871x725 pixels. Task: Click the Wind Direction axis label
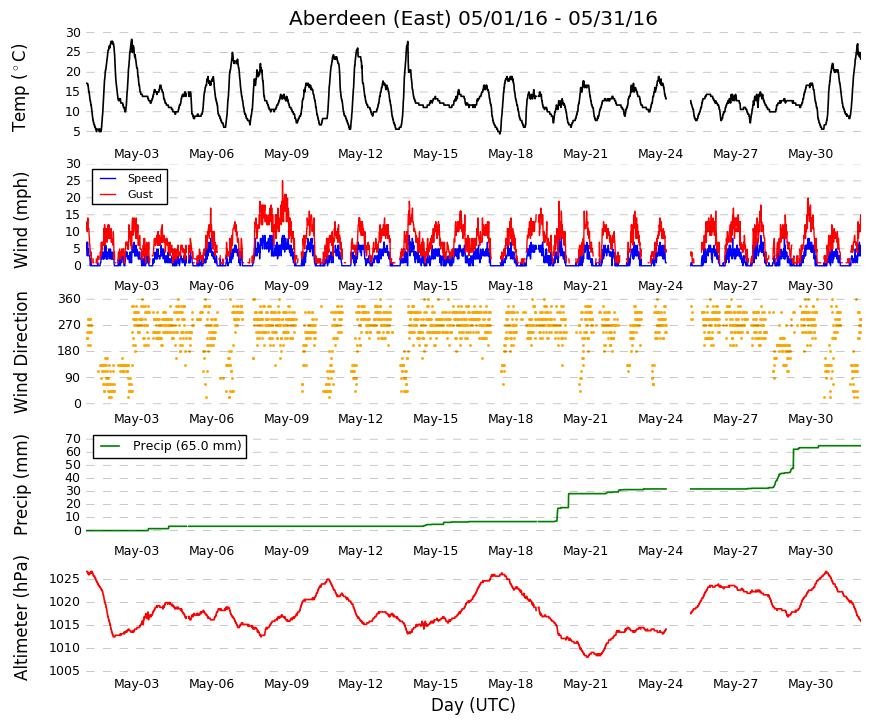[x=20, y=352]
